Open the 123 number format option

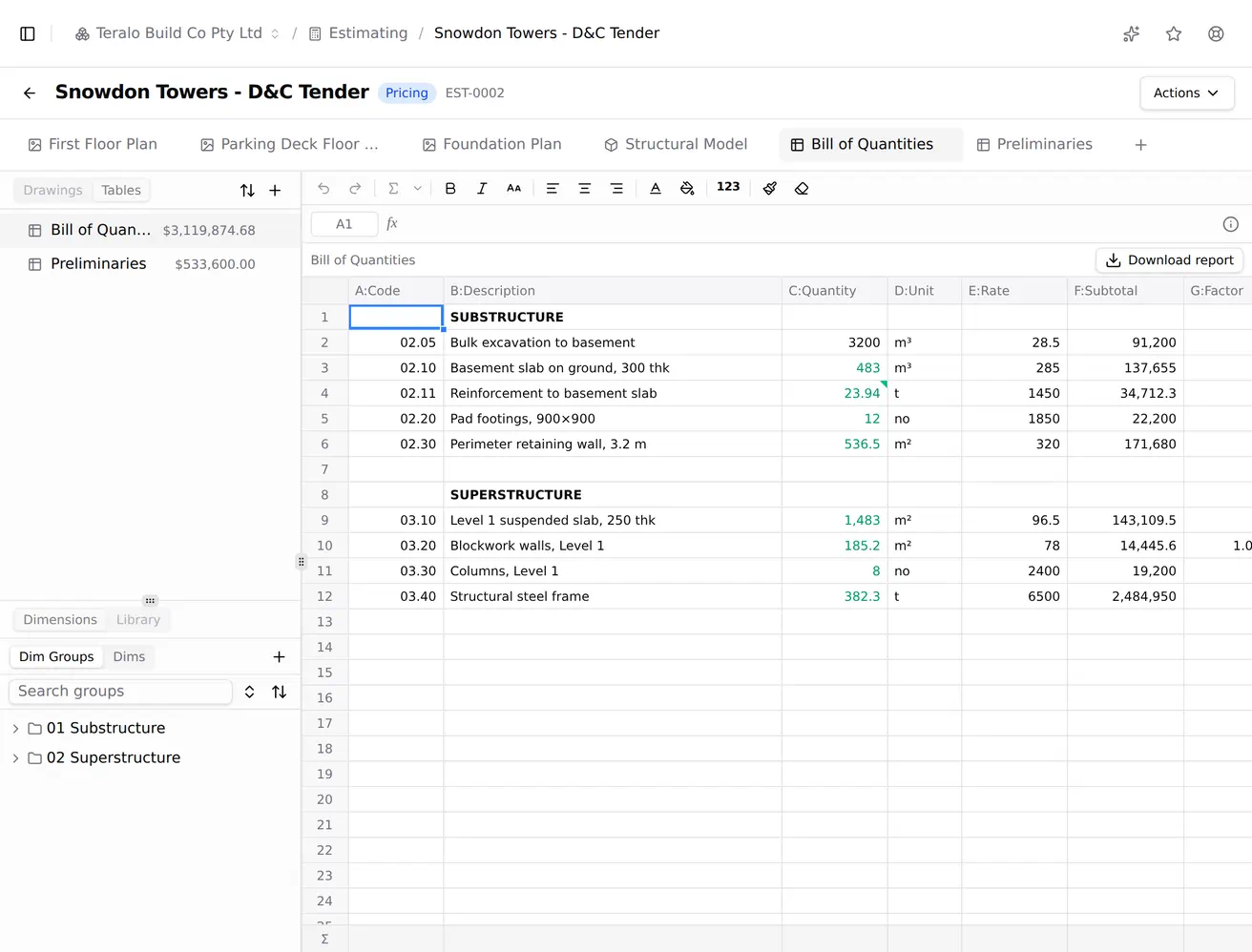728,187
